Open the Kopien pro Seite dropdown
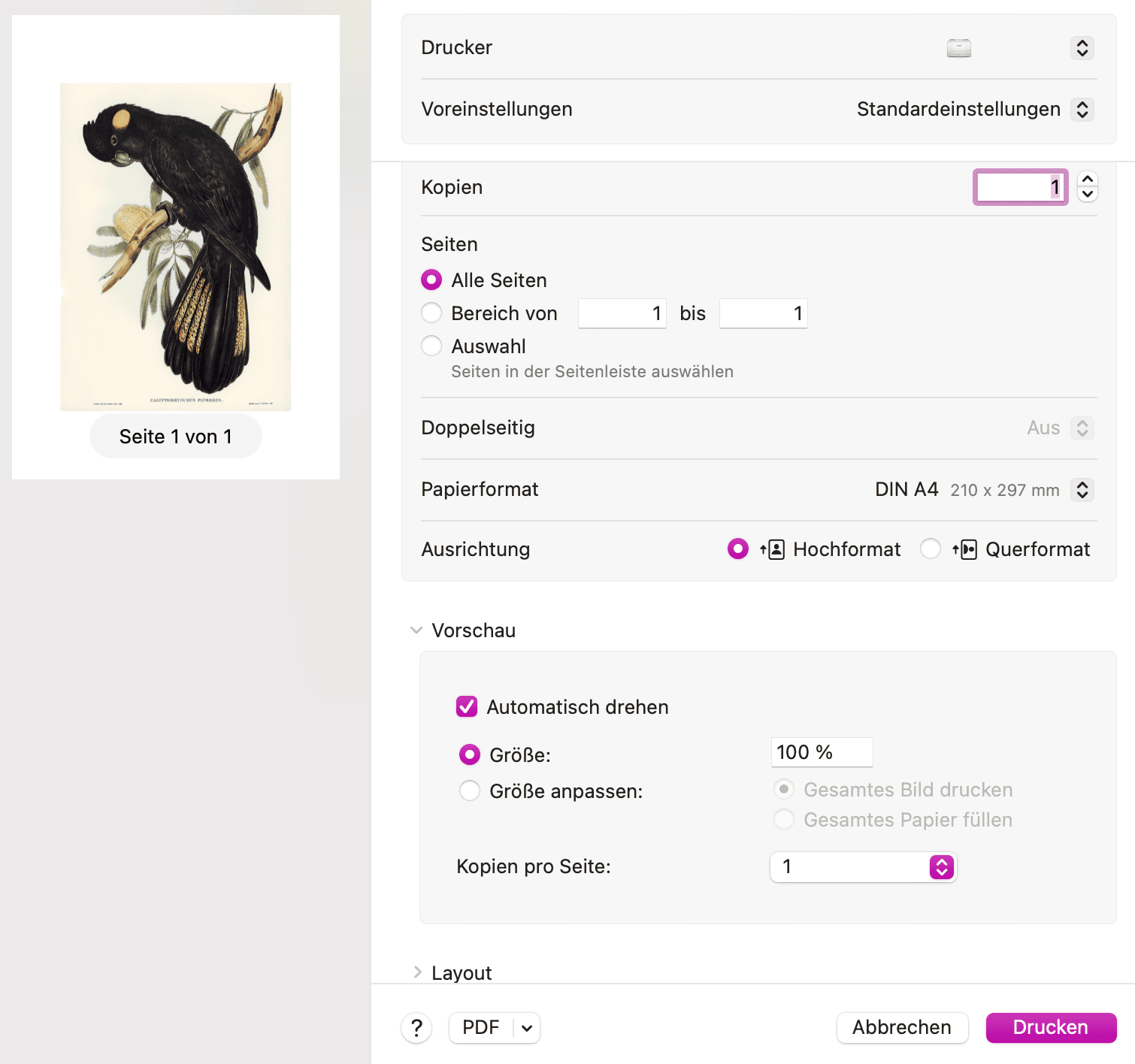Viewport: 1135px width, 1064px height. pyautogui.click(x=863, y=866)
